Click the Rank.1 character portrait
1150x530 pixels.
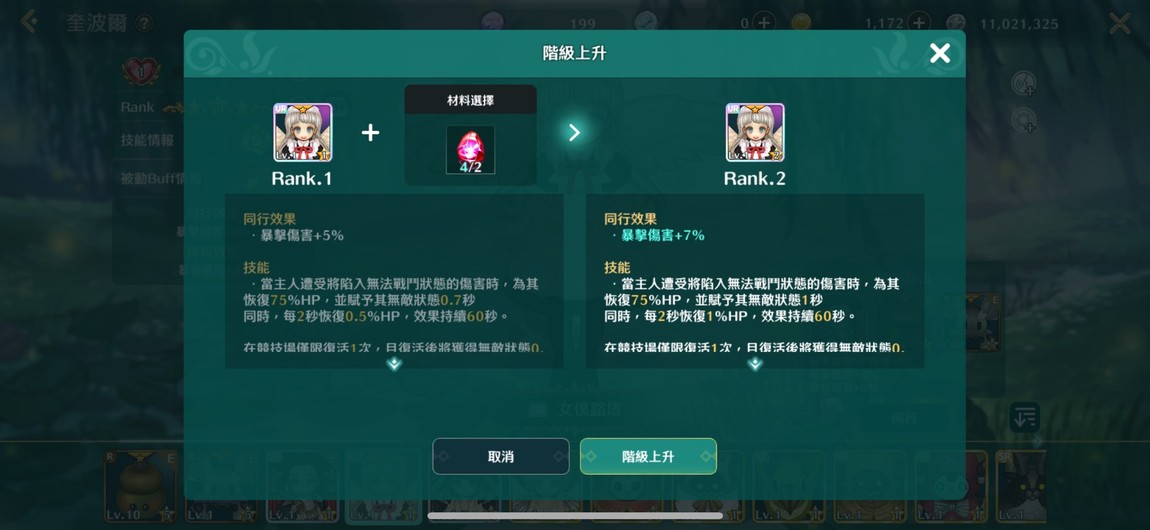click(x=303, y=133)
